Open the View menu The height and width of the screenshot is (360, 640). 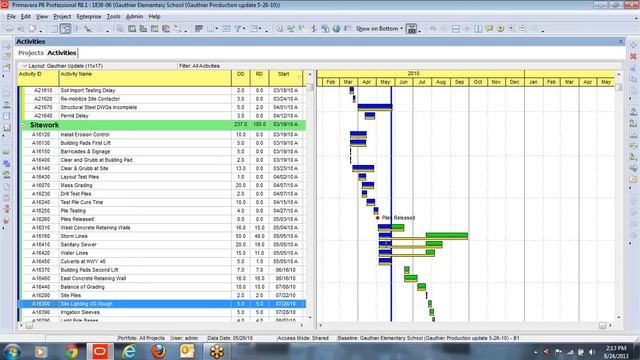[42, 17]
